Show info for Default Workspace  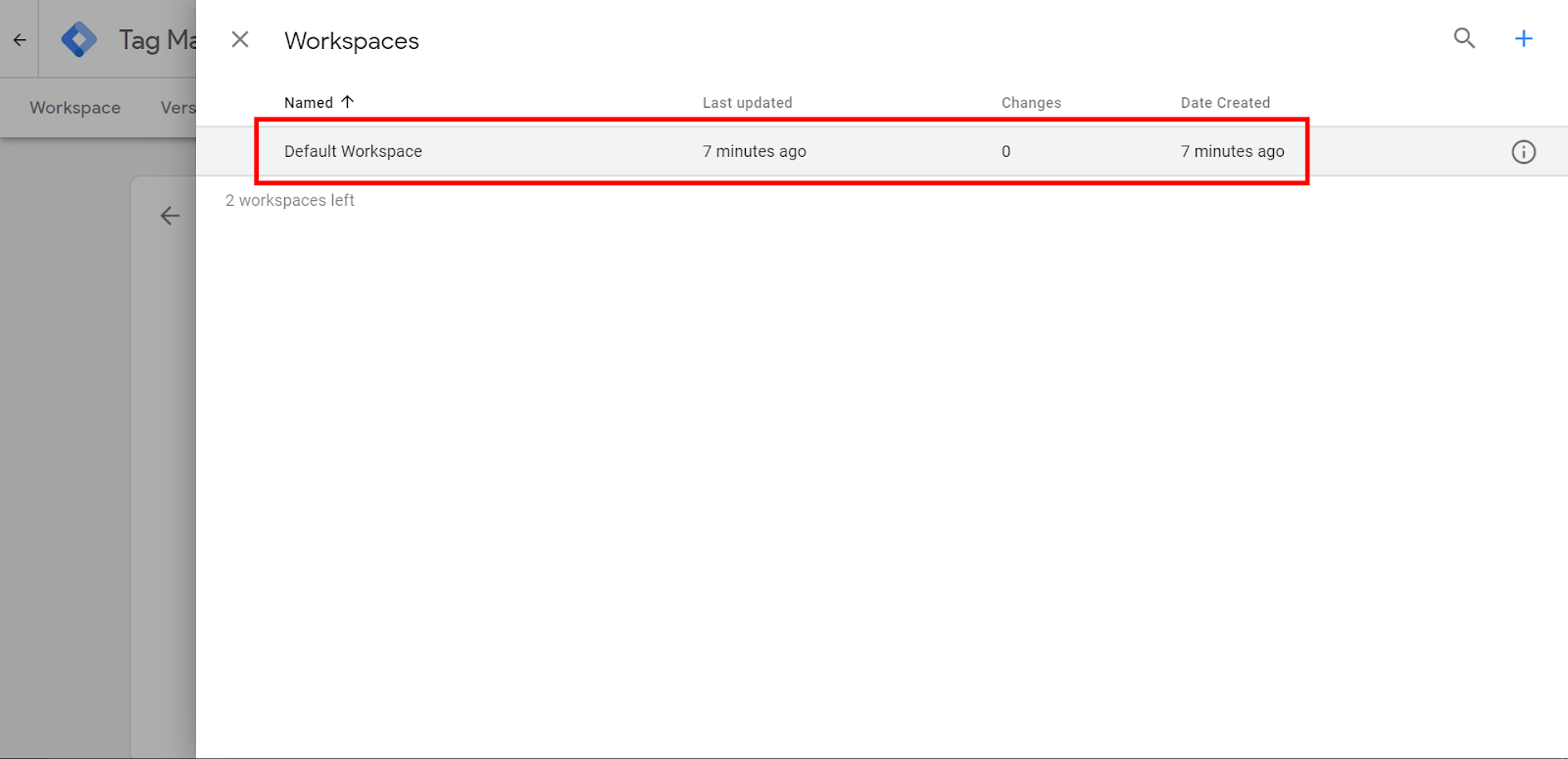point(1523,152)
